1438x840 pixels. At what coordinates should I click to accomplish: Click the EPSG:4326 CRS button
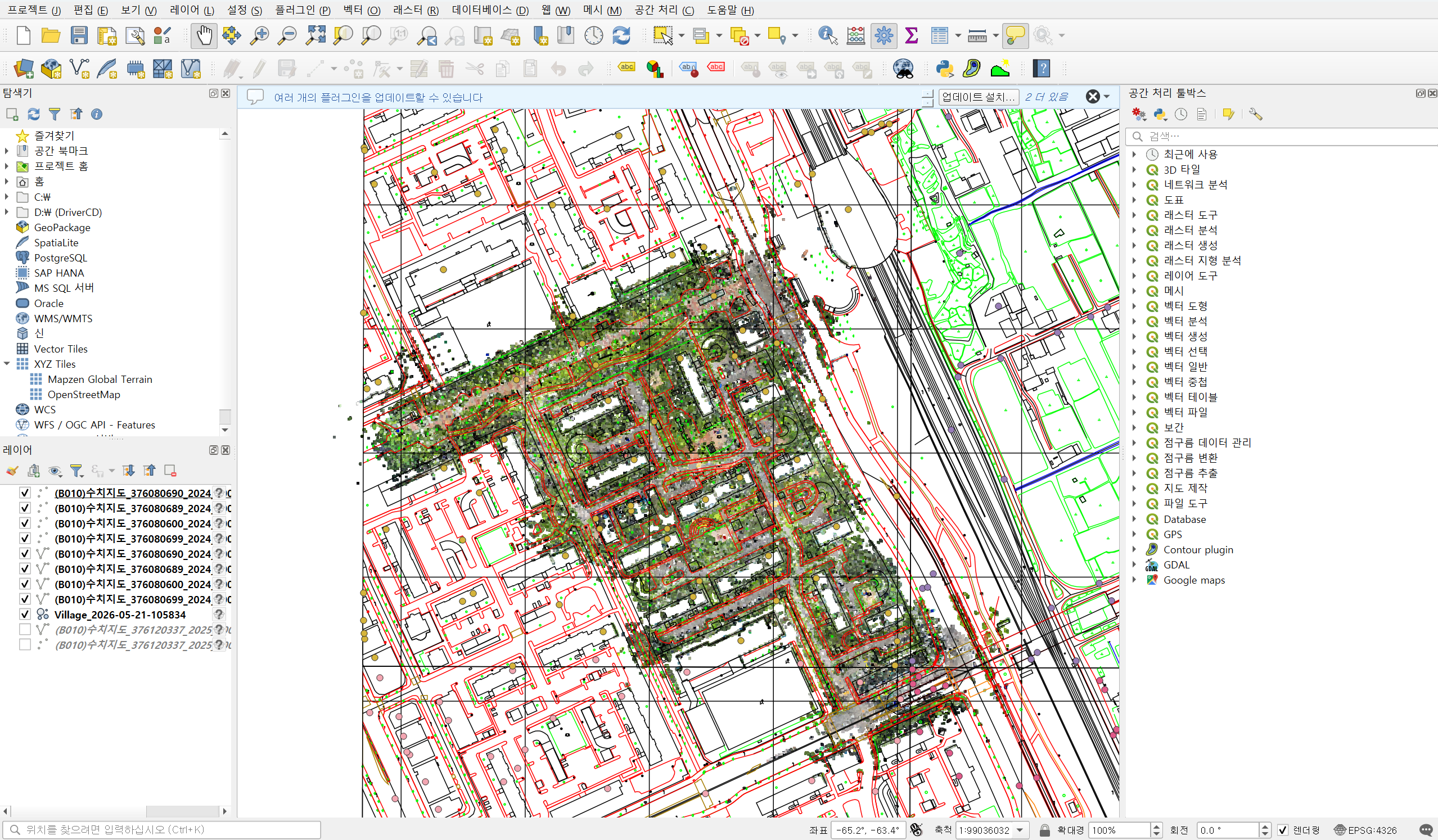(1365, 830)
